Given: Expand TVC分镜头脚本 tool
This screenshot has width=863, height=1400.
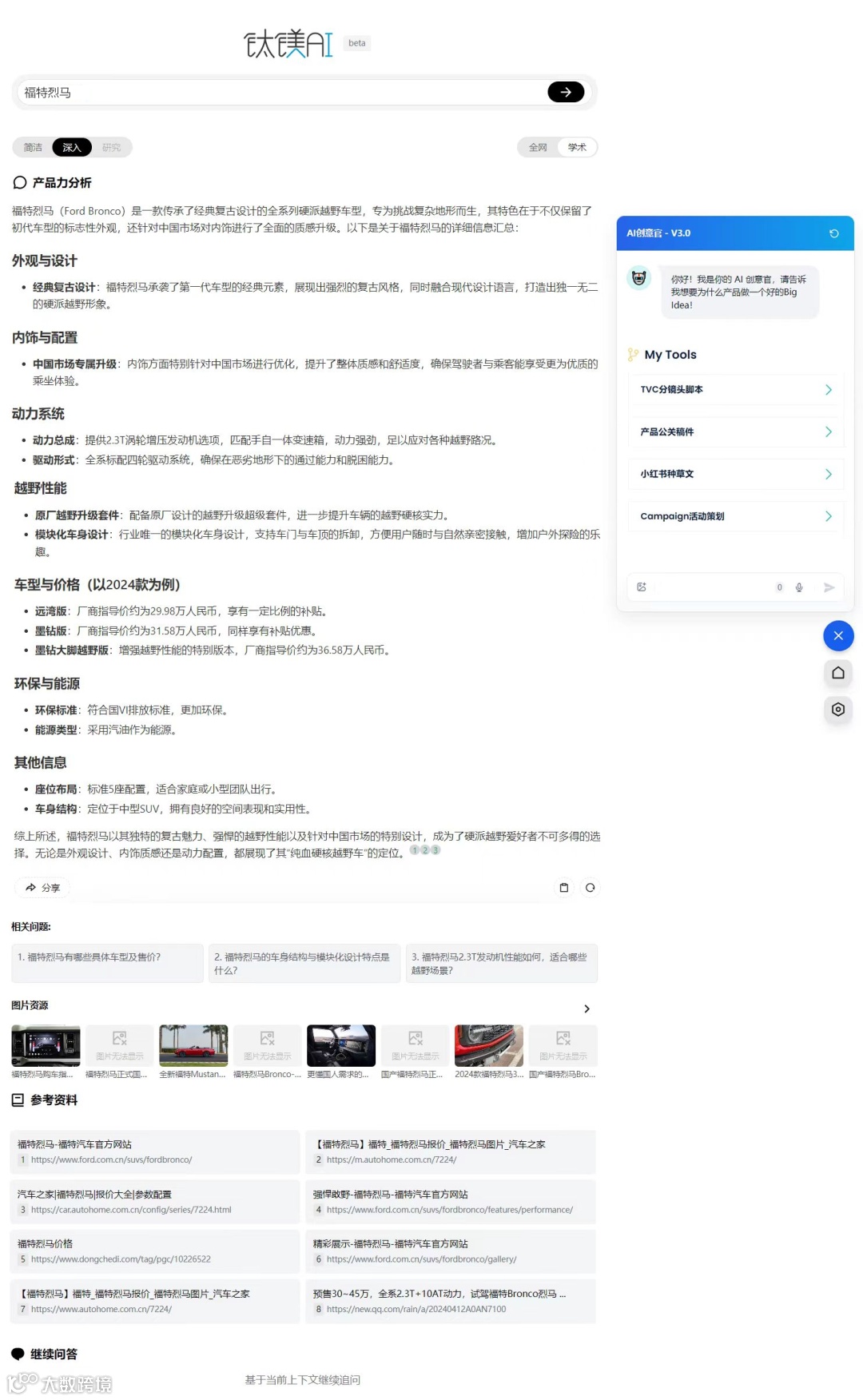Looking at the screenshot, I should click(735, 390).
